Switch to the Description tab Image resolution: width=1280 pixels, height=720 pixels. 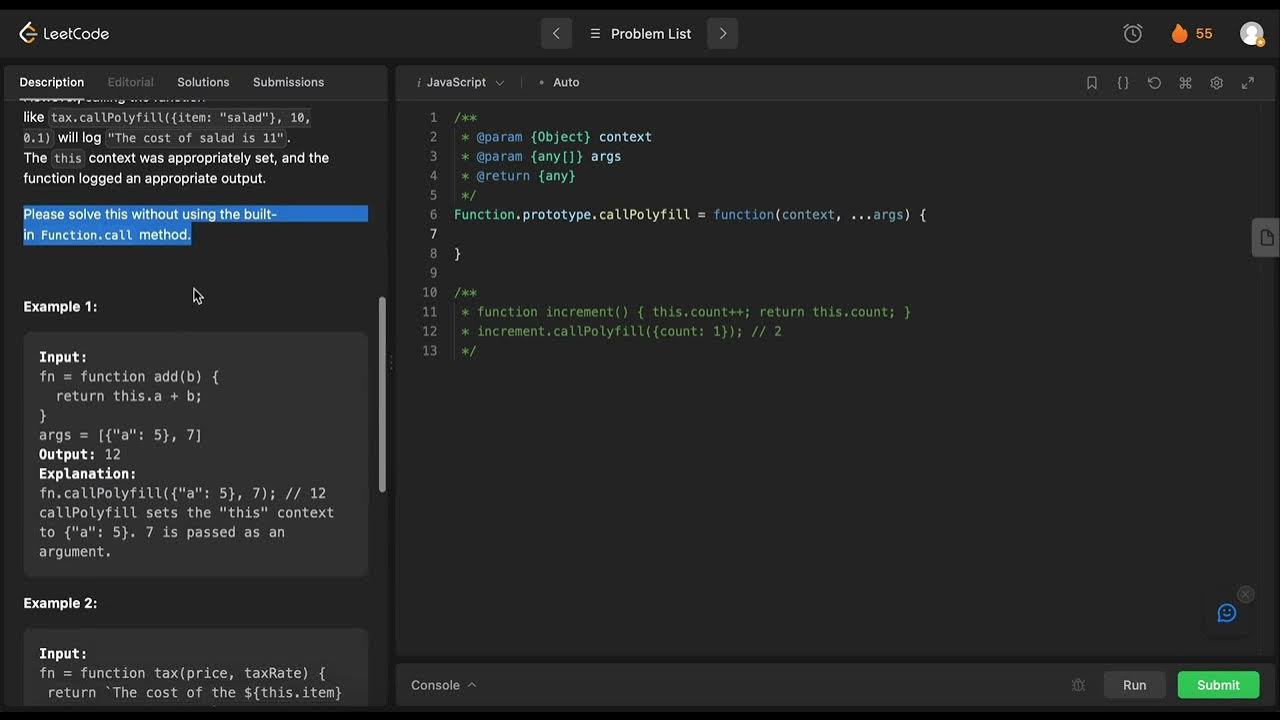click(x=52, y=82)
